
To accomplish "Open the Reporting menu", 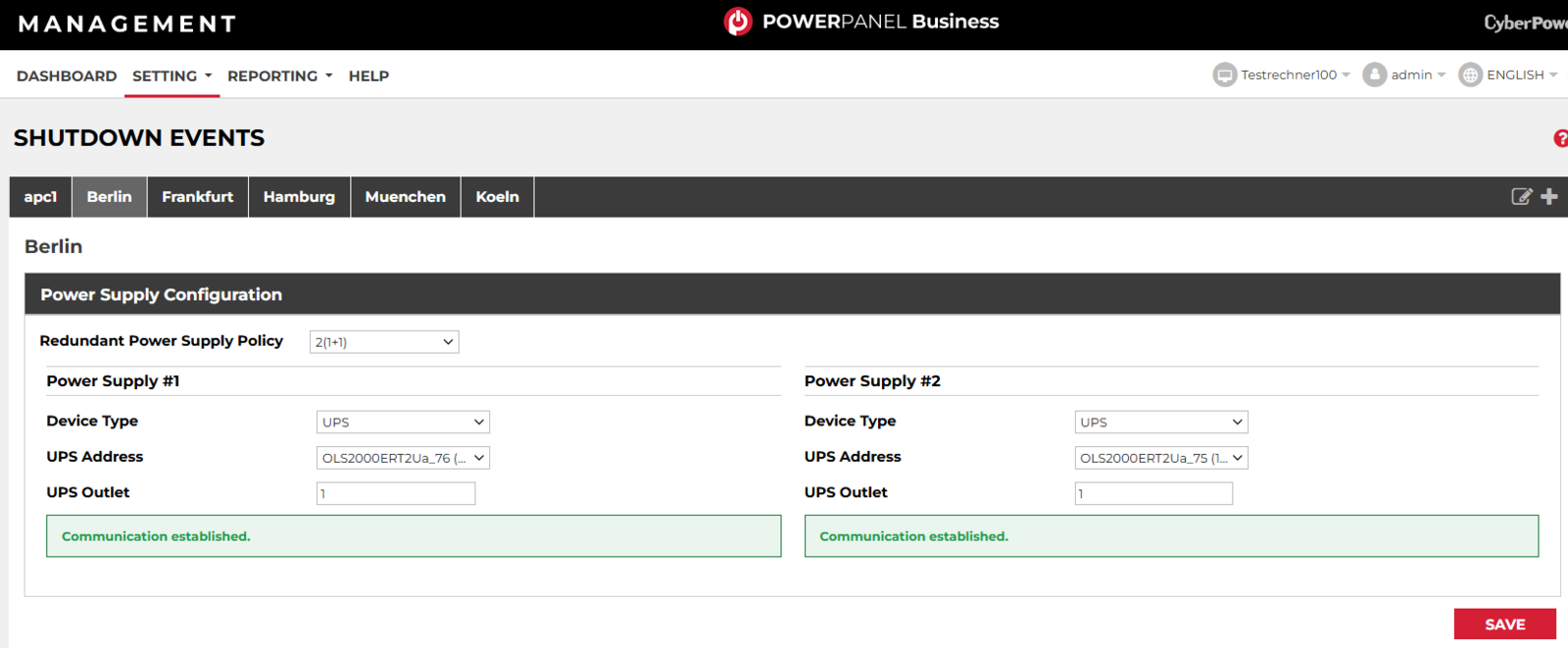I will (279, 75).
